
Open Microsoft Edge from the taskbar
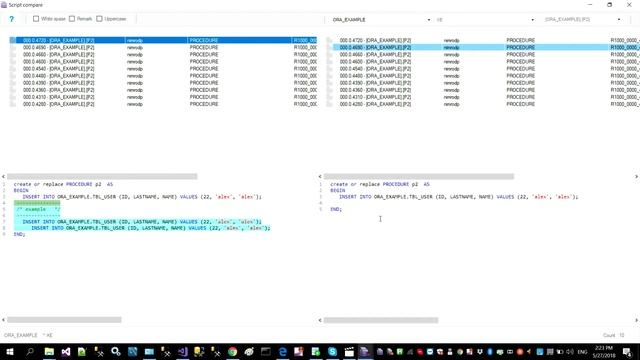click(x=282, y=351)
